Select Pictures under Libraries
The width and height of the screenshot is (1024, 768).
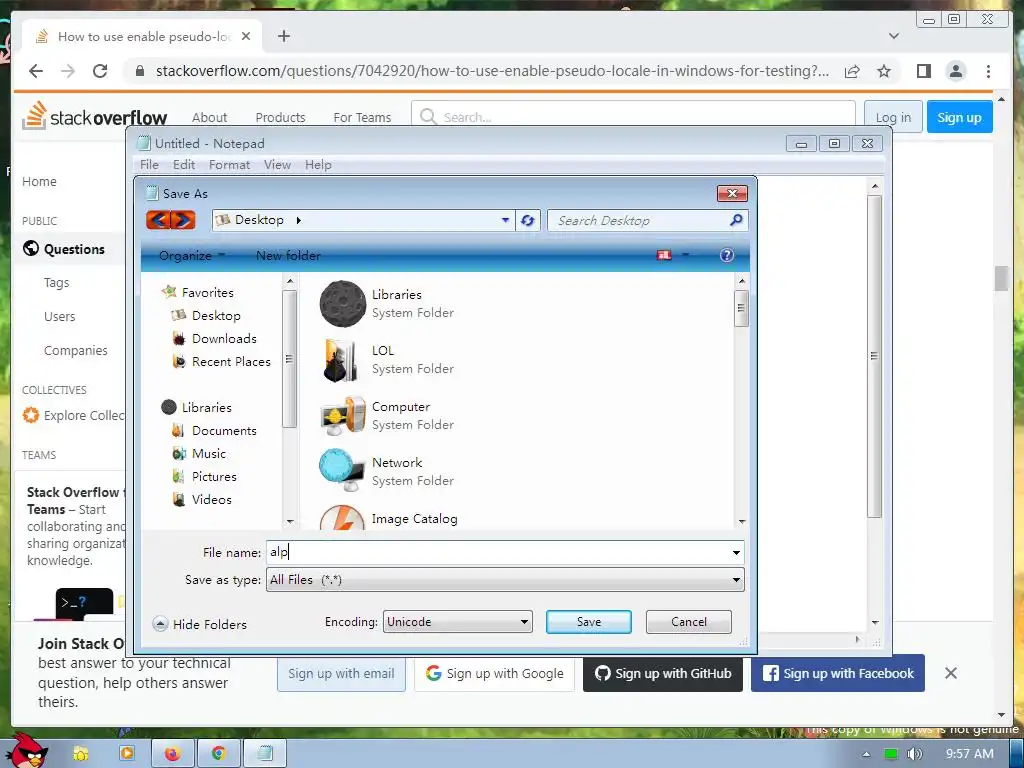click(204, 476)
